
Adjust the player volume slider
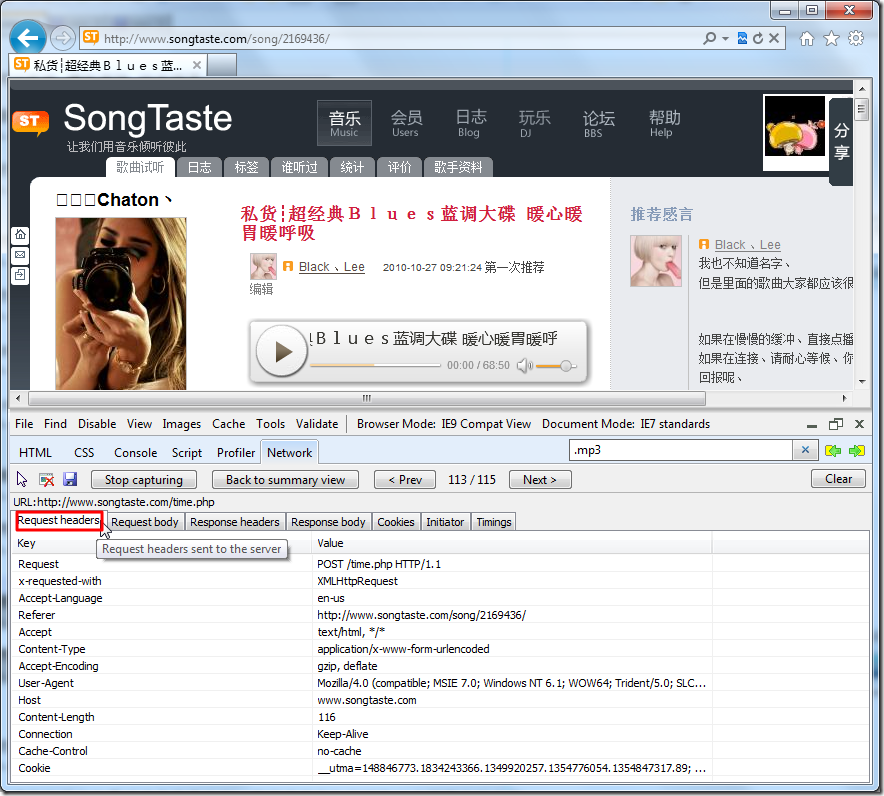[x=556, y=366]
